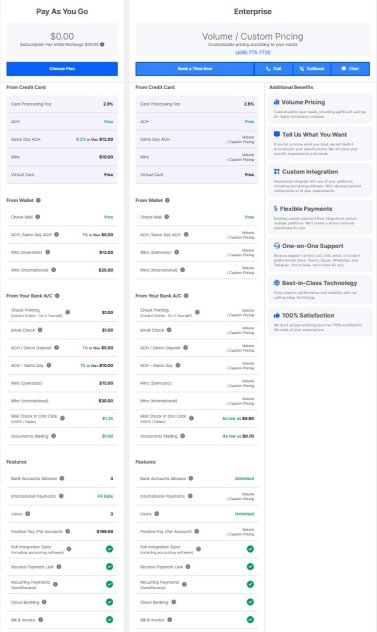Click info icon beside Pay As You Go Email Check
This screenshot has width=377, height=632.
(40, 330)
